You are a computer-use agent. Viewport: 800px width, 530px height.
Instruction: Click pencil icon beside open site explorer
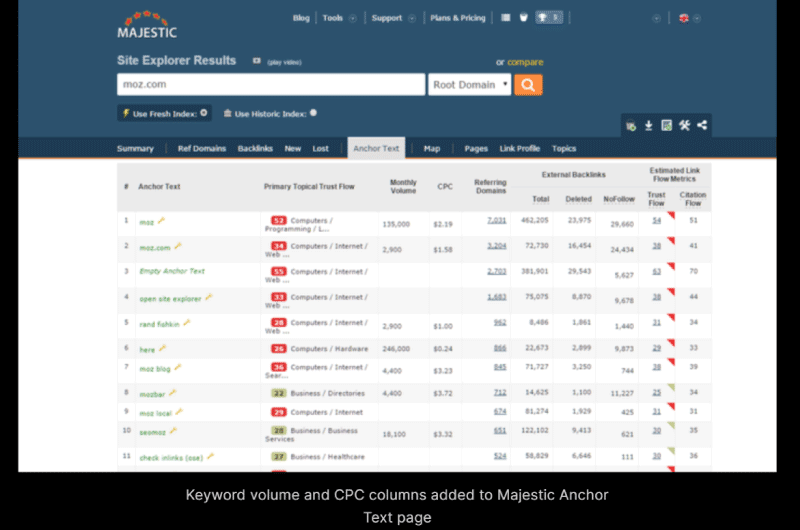click(209, 297)
